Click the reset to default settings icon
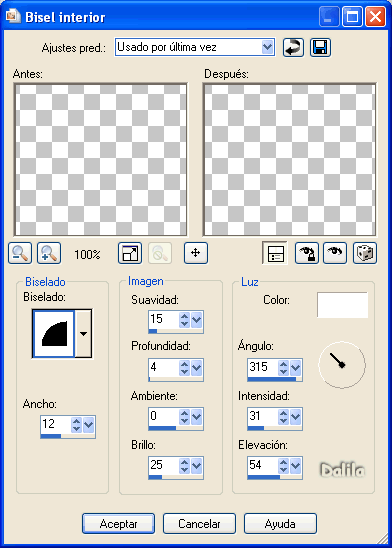 (293, 47)
